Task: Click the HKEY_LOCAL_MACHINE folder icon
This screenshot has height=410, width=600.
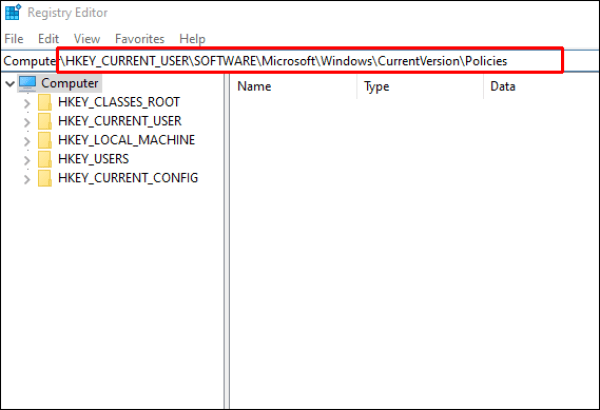Action: click(45, 140)
